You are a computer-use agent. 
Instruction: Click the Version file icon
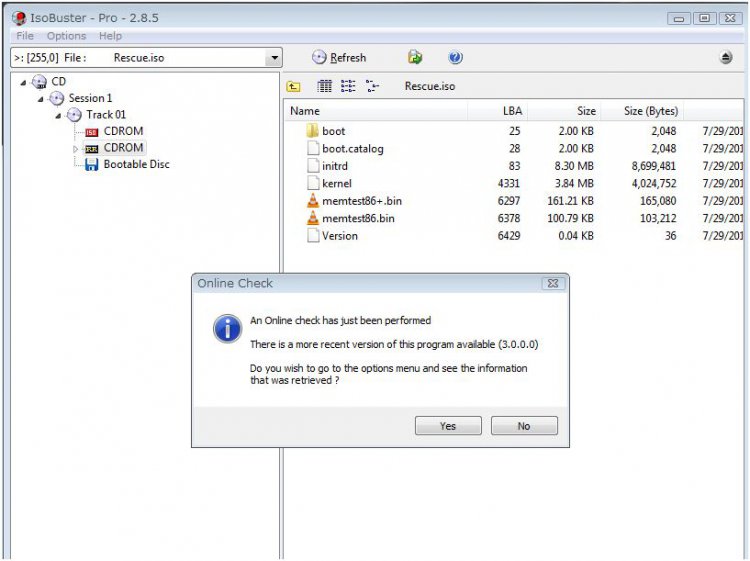(x=313, y=235)
